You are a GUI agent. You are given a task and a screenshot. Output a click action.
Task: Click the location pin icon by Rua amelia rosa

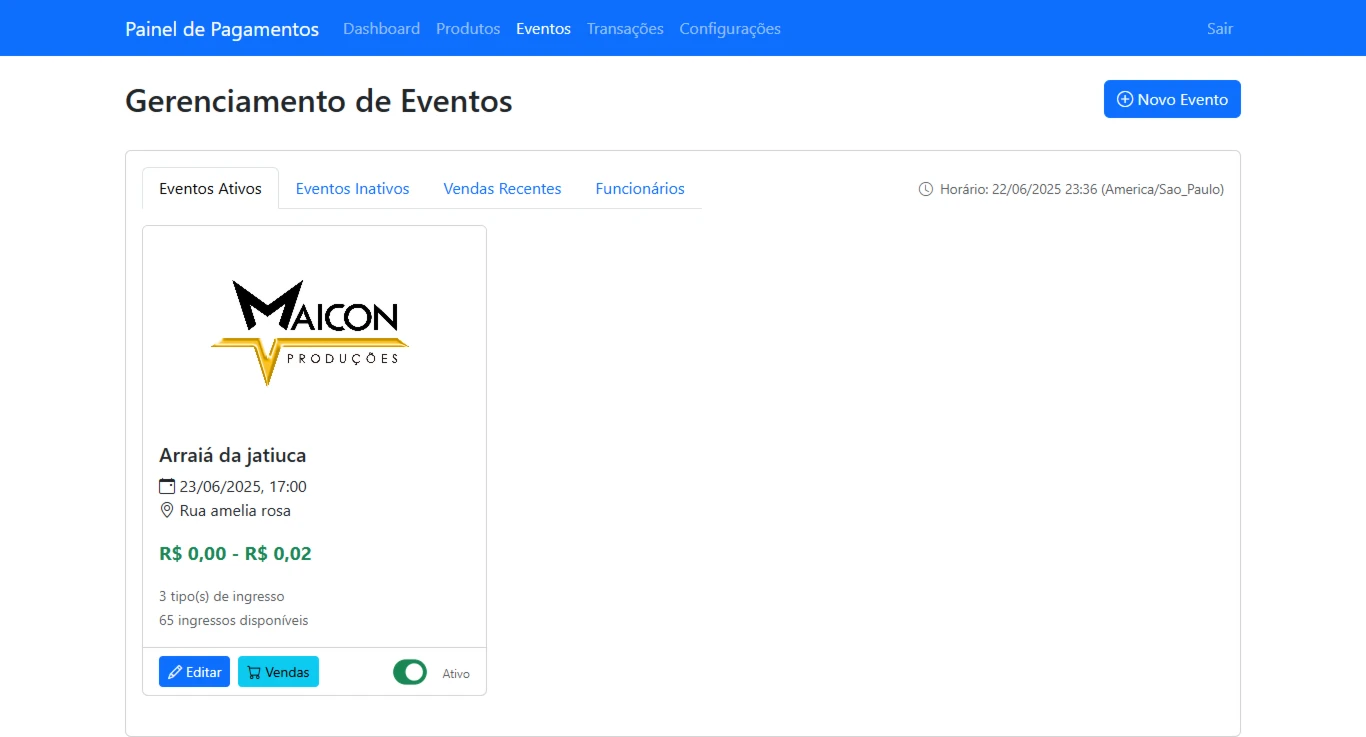pos(167,510)
